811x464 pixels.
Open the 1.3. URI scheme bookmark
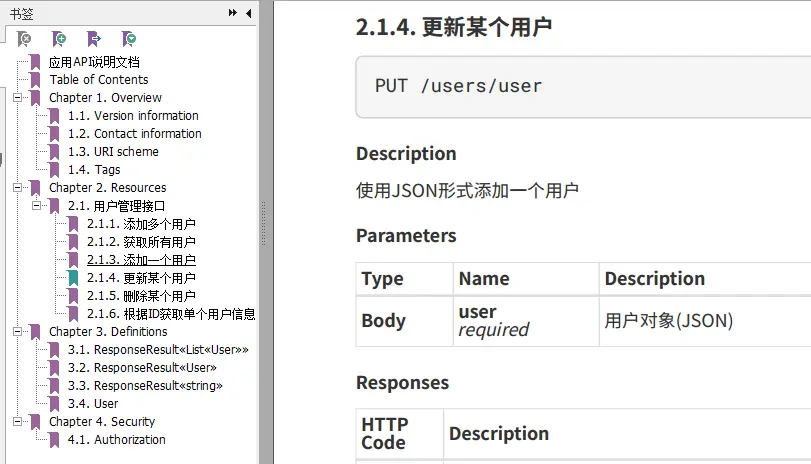point(113,152)
